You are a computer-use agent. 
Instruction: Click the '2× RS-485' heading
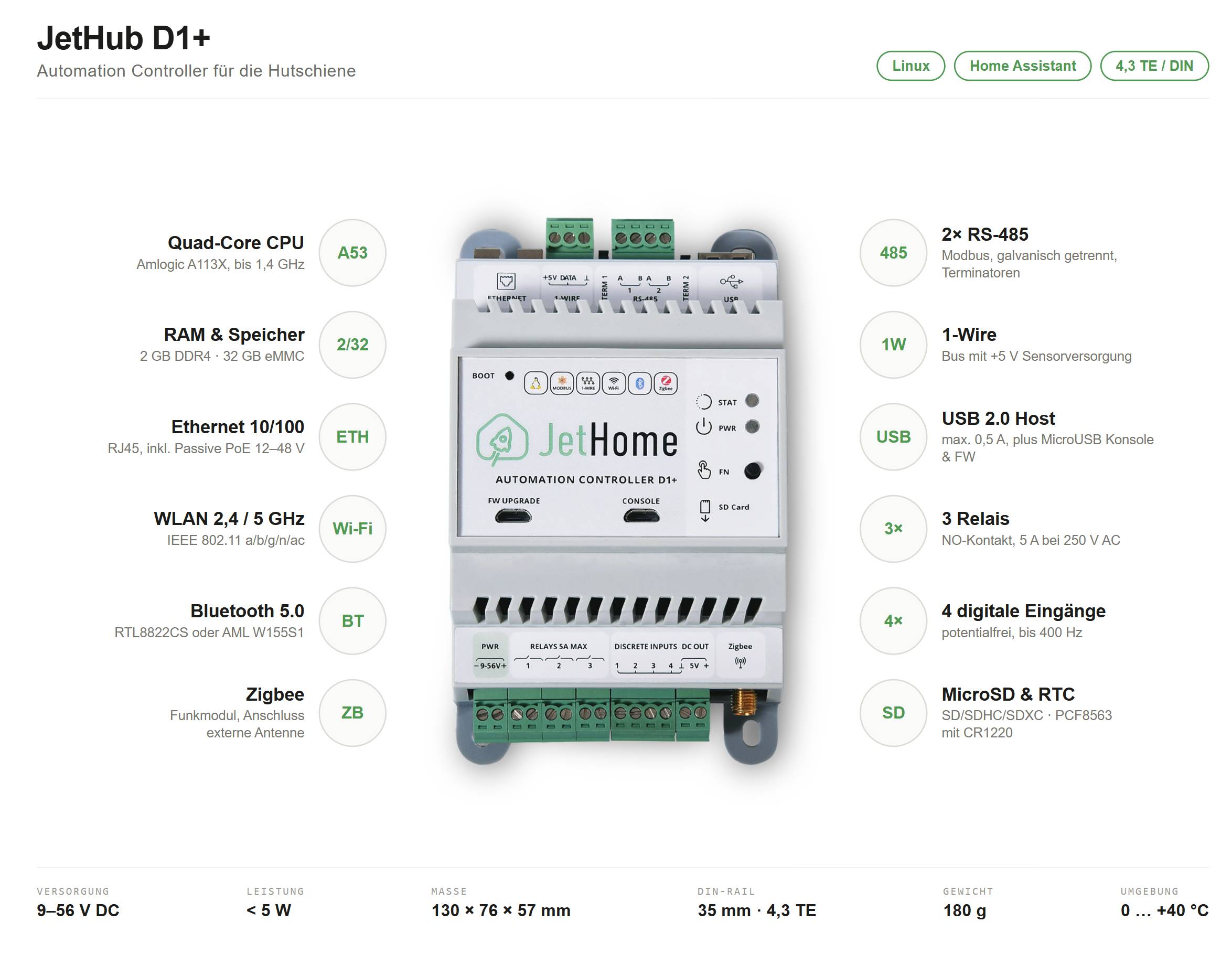point(985,234)
